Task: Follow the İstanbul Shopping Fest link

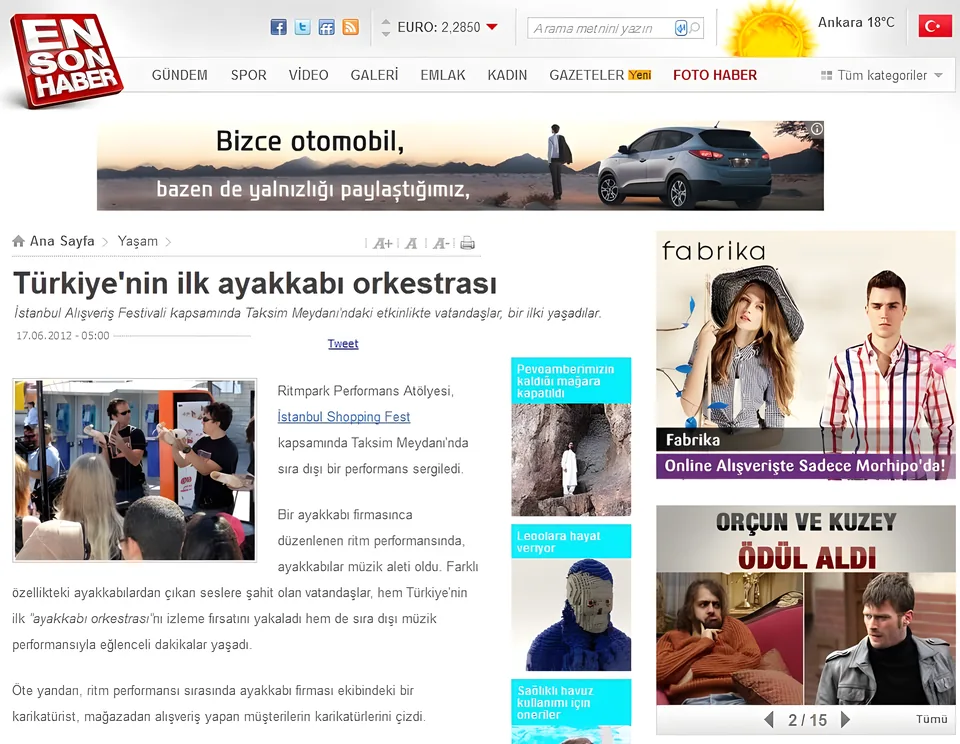Action: click(343, 417)
